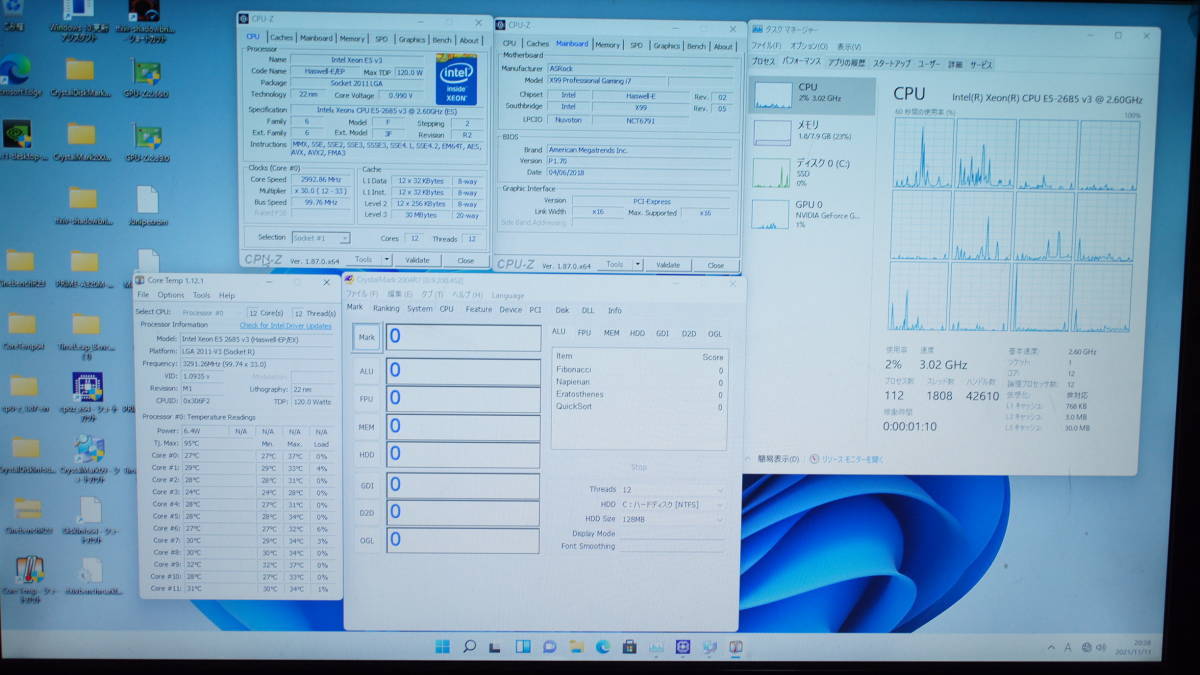Switch to プロセス tab in Task Manager

point(763,62)
